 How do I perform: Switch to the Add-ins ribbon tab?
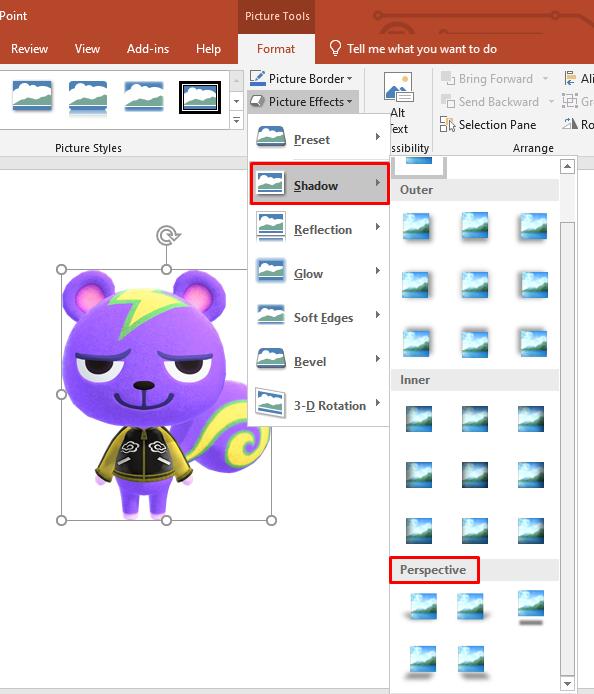tap(148, 49)
